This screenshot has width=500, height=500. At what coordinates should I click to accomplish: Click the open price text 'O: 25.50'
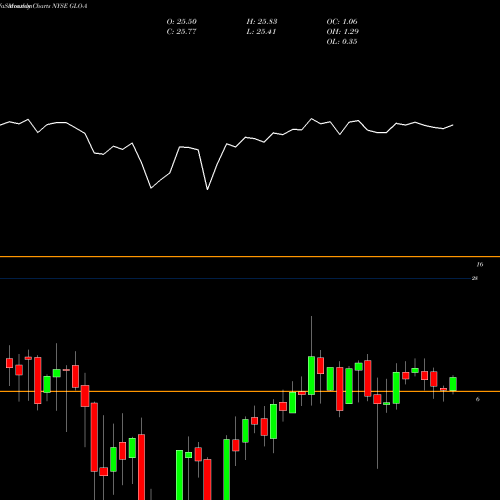pos(182,22)
